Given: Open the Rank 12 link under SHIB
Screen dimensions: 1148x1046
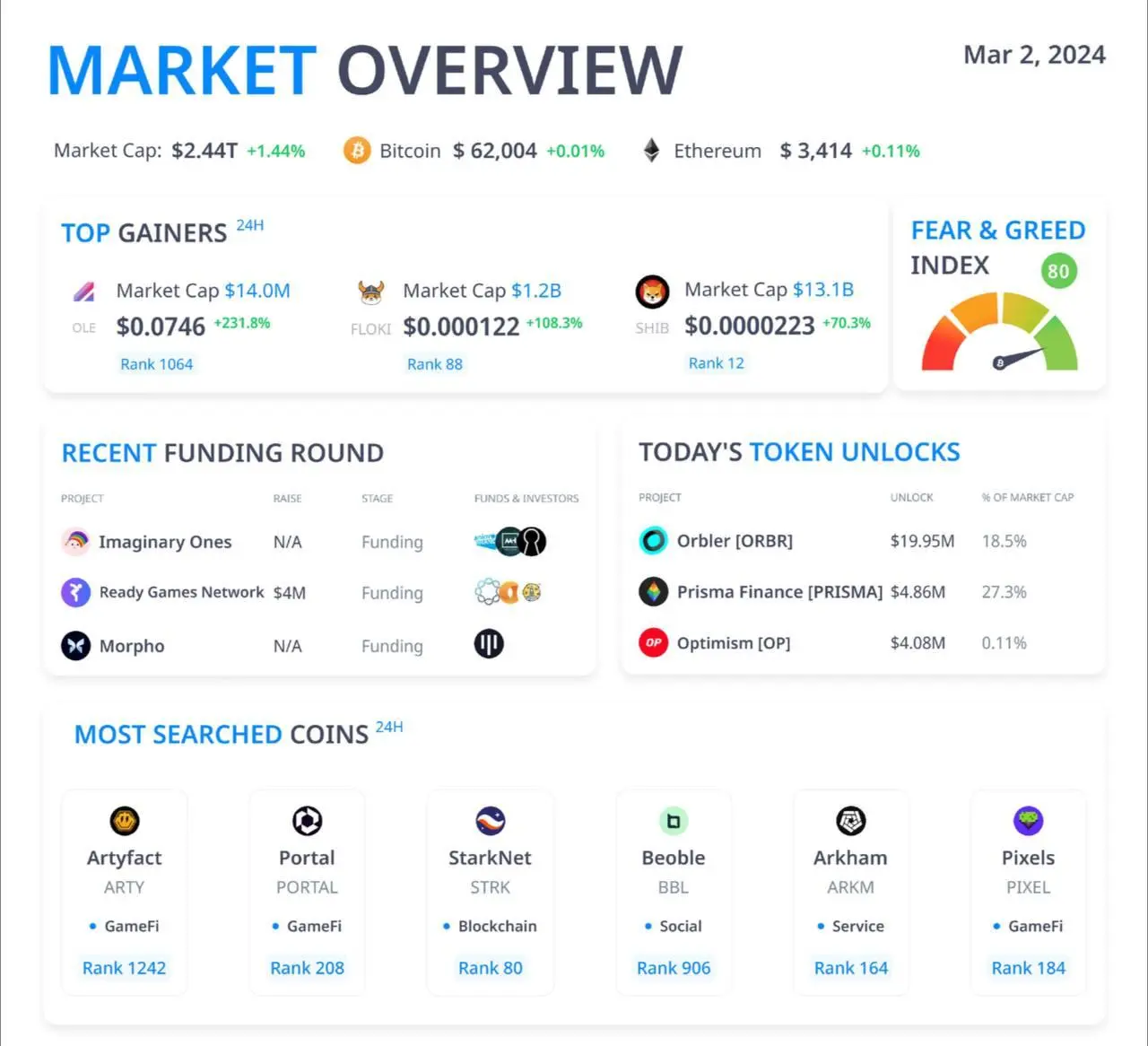Looking at the screenshot, I should pyautogui.click(x=717, y=363).
